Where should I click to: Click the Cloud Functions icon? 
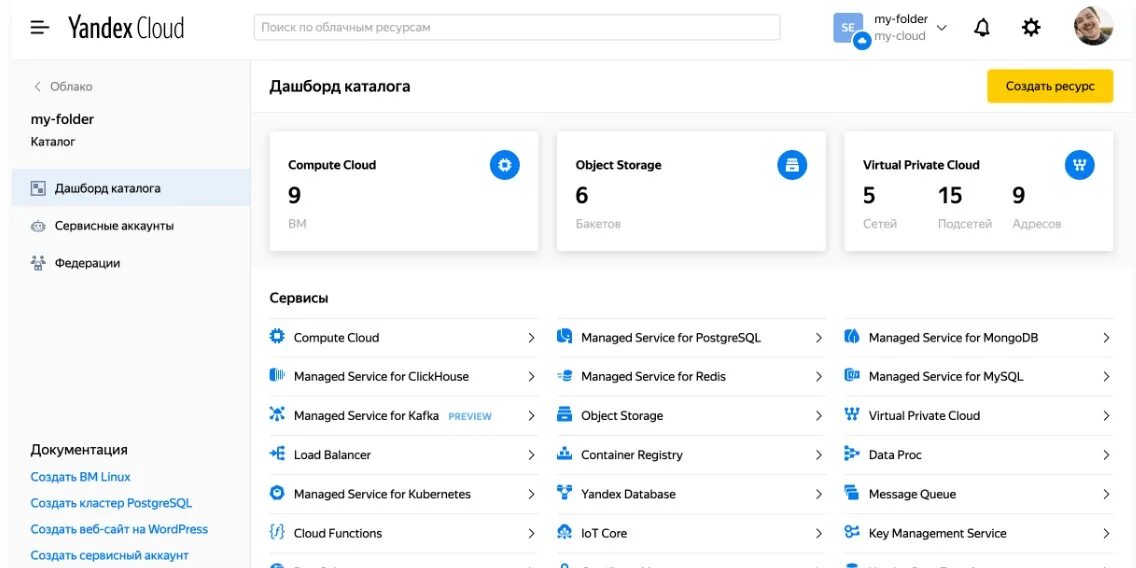point(277,532)
